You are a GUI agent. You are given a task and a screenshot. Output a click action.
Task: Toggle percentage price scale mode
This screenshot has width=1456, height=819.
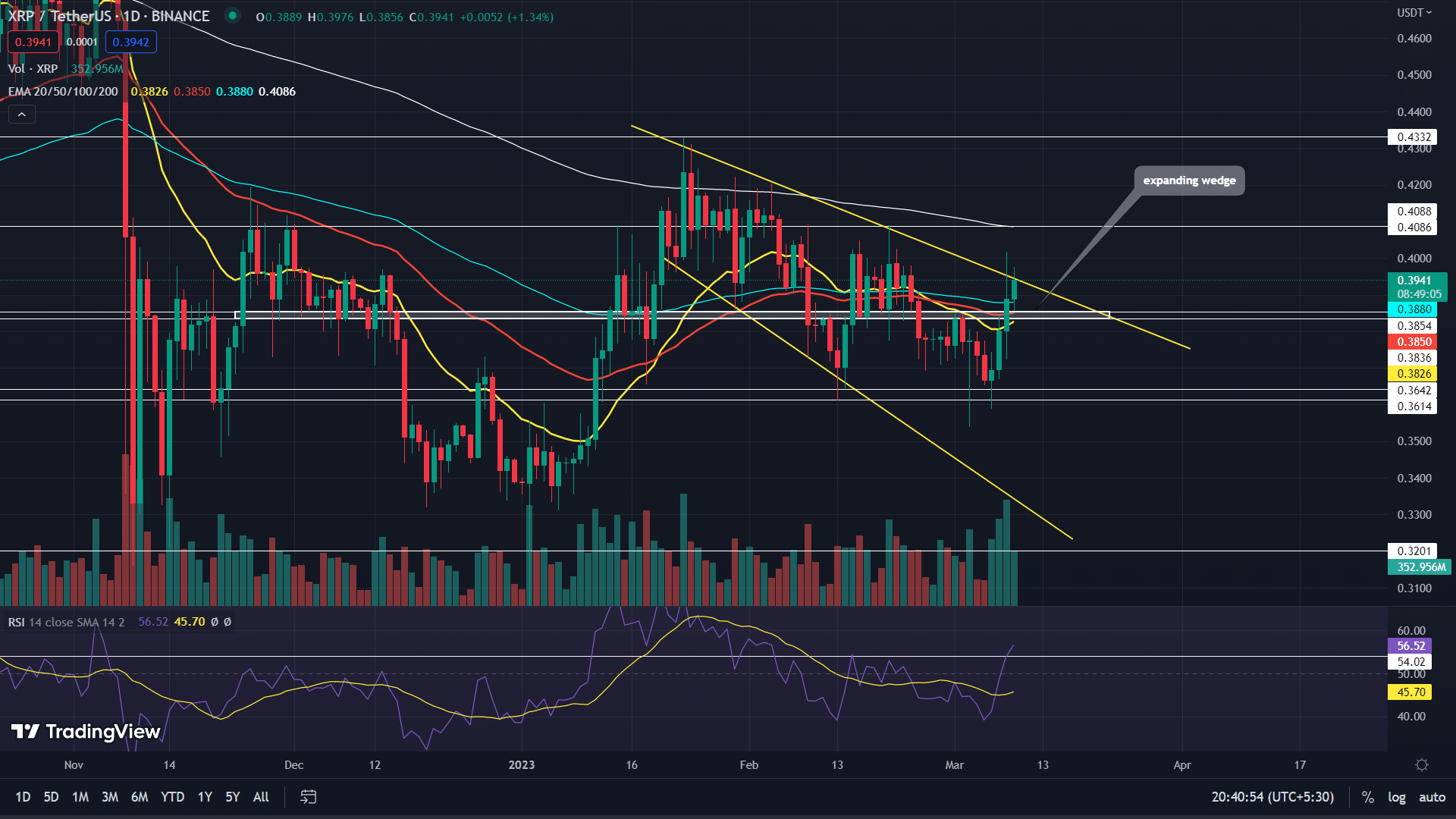pyautogui.click(x=1367, y=797)
